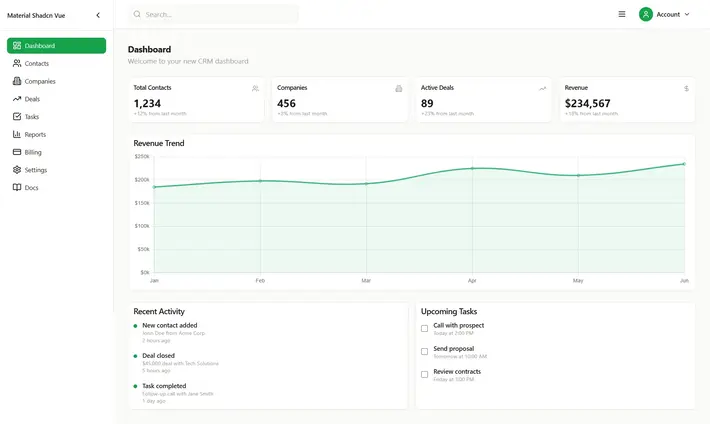
Task: Expand the Account dropdown chevron
Action: (x=687, y=14)
